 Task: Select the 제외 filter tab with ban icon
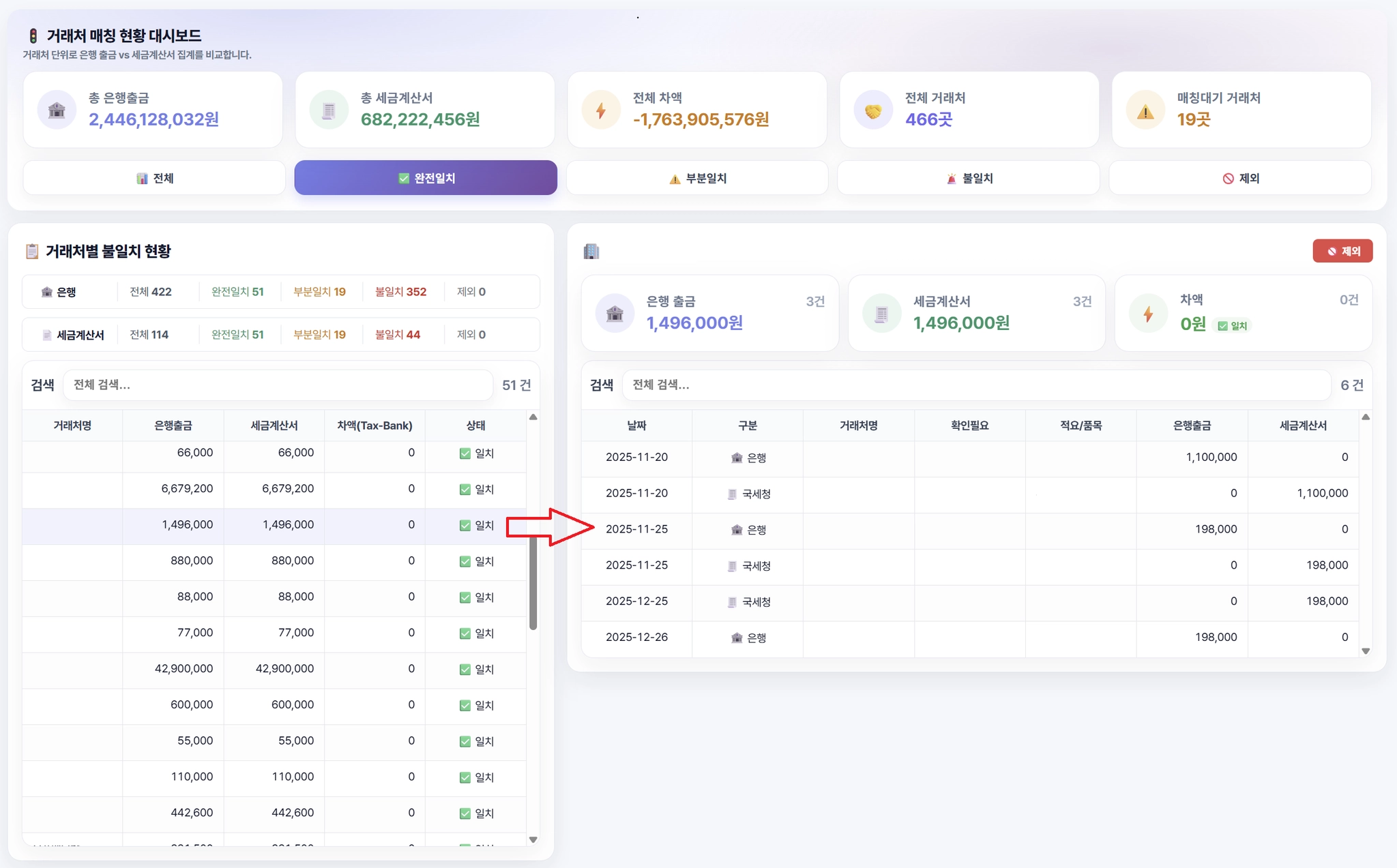[x=1240, y=178]
